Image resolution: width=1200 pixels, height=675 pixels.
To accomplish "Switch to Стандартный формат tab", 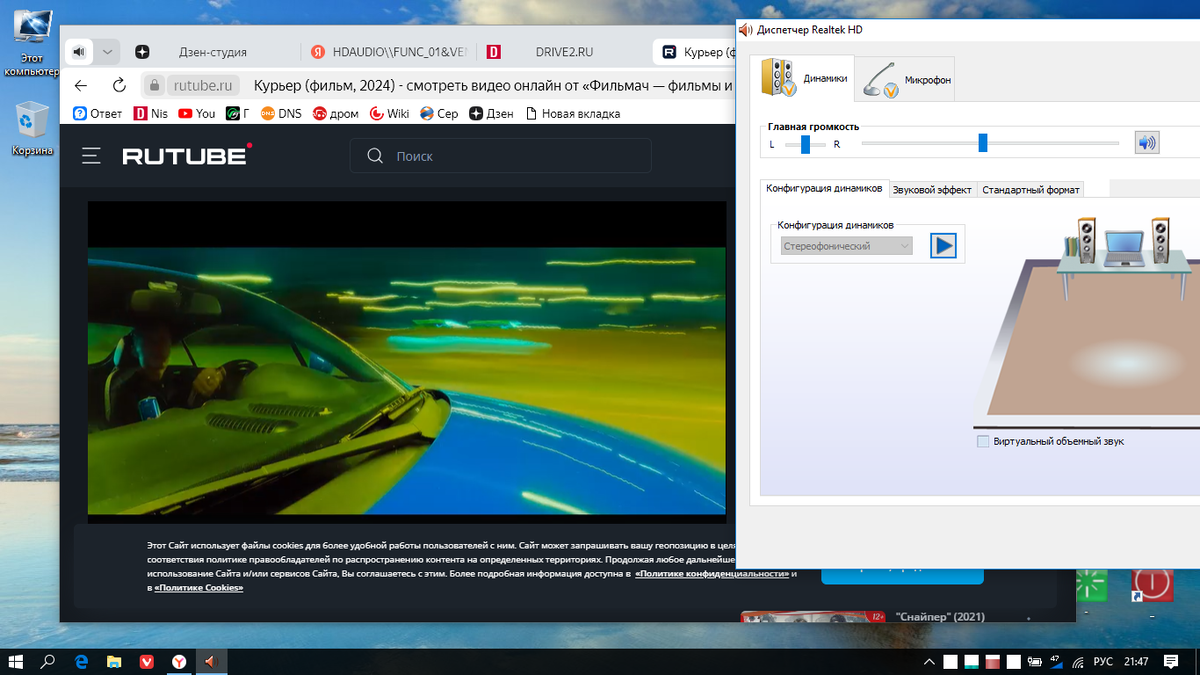I will (1030, 189).
